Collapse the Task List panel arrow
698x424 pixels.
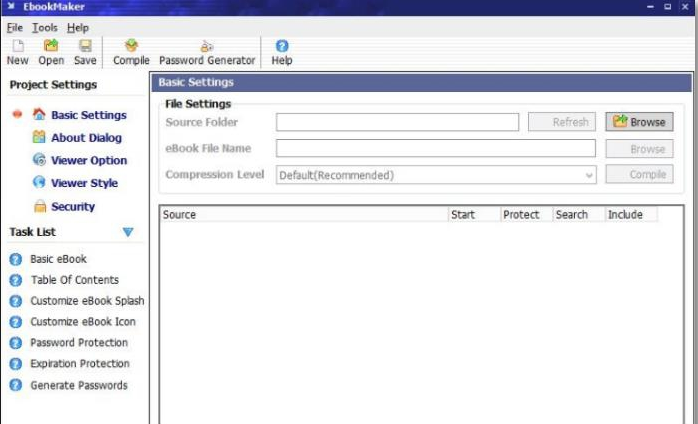pyautogui.click(x=128, y=232)
